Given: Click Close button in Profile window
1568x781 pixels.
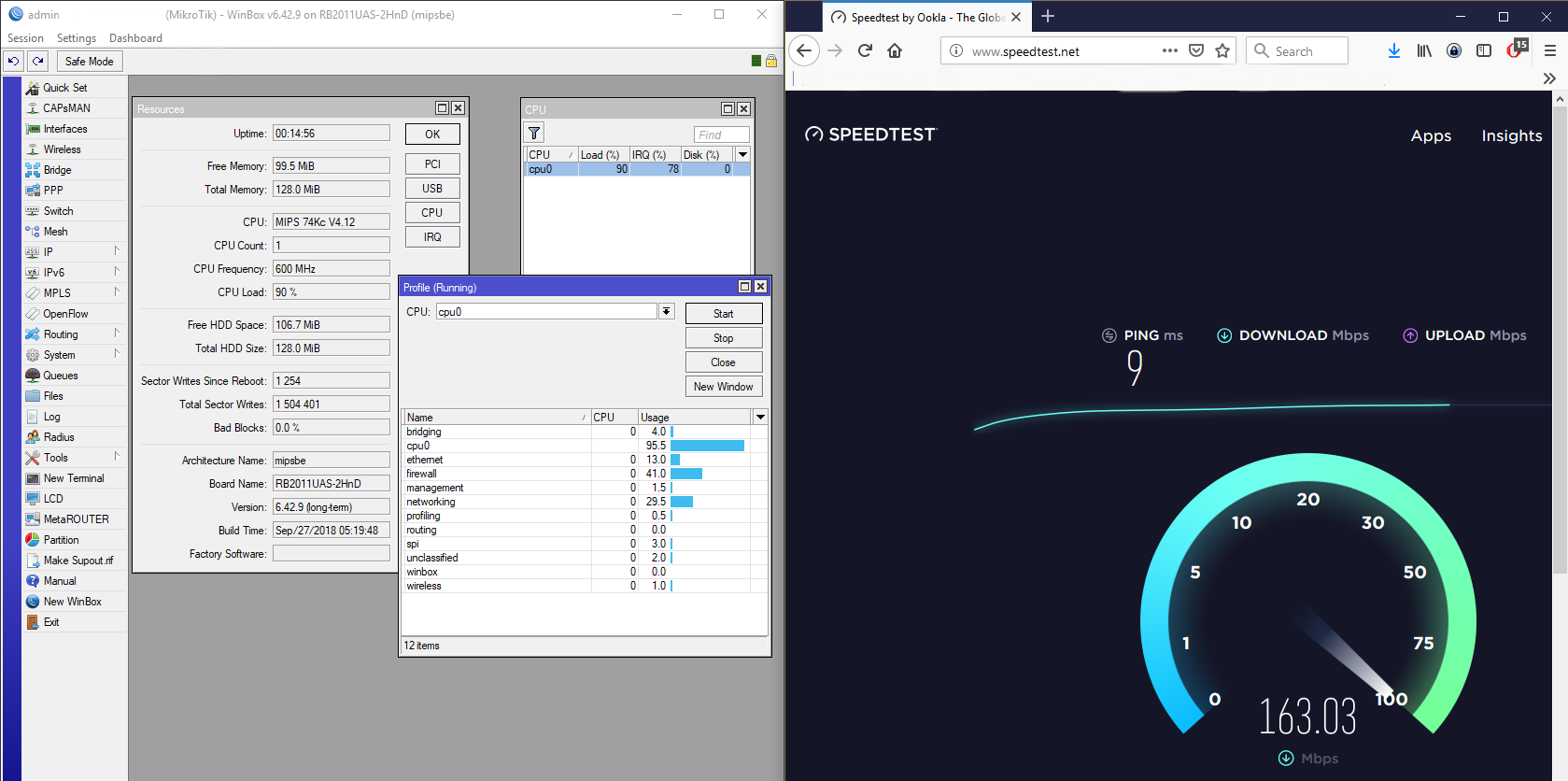Looking at the screenshot, I should click(724, 362).
